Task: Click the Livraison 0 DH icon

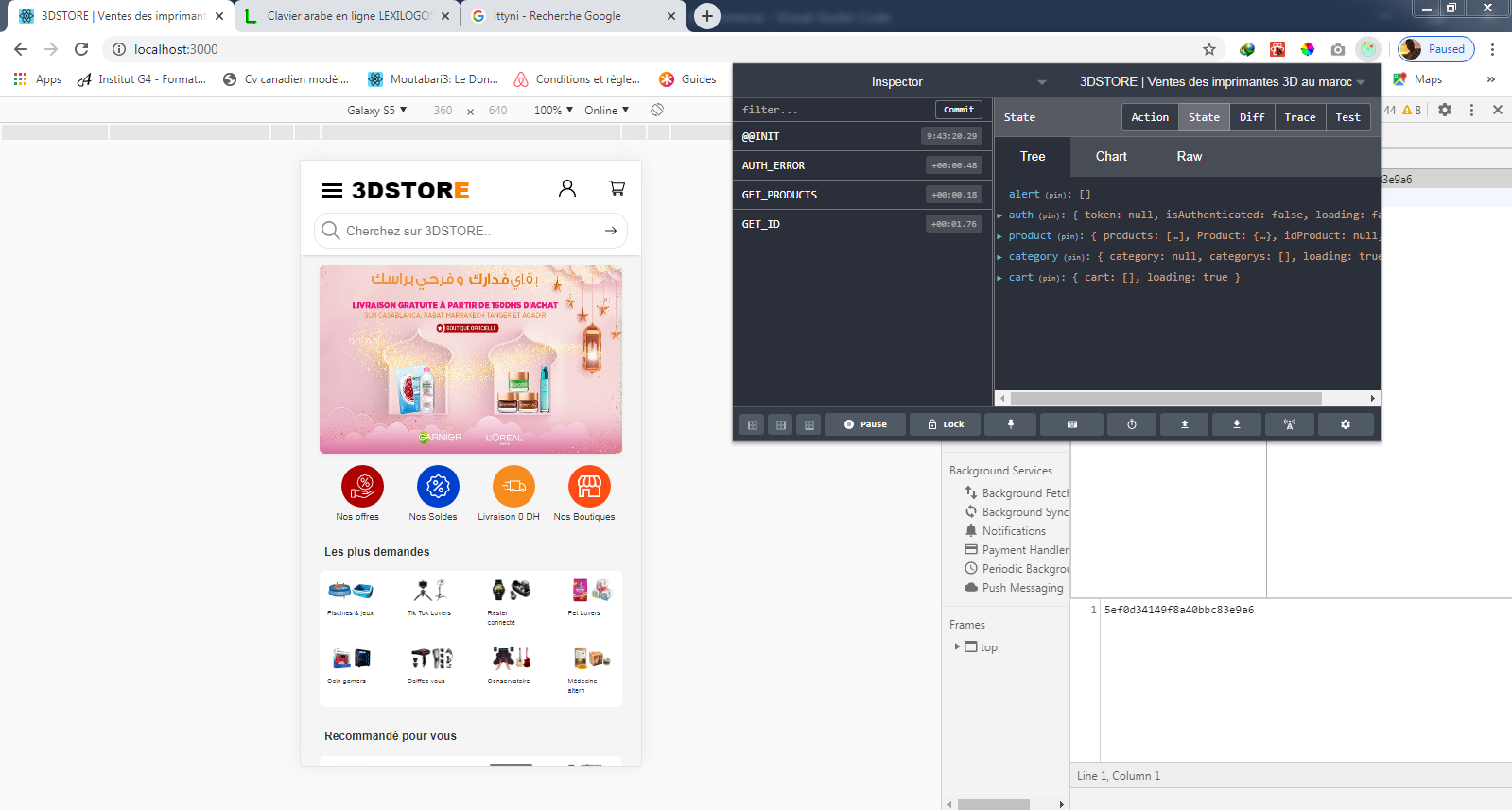Action: click(513, 487)
